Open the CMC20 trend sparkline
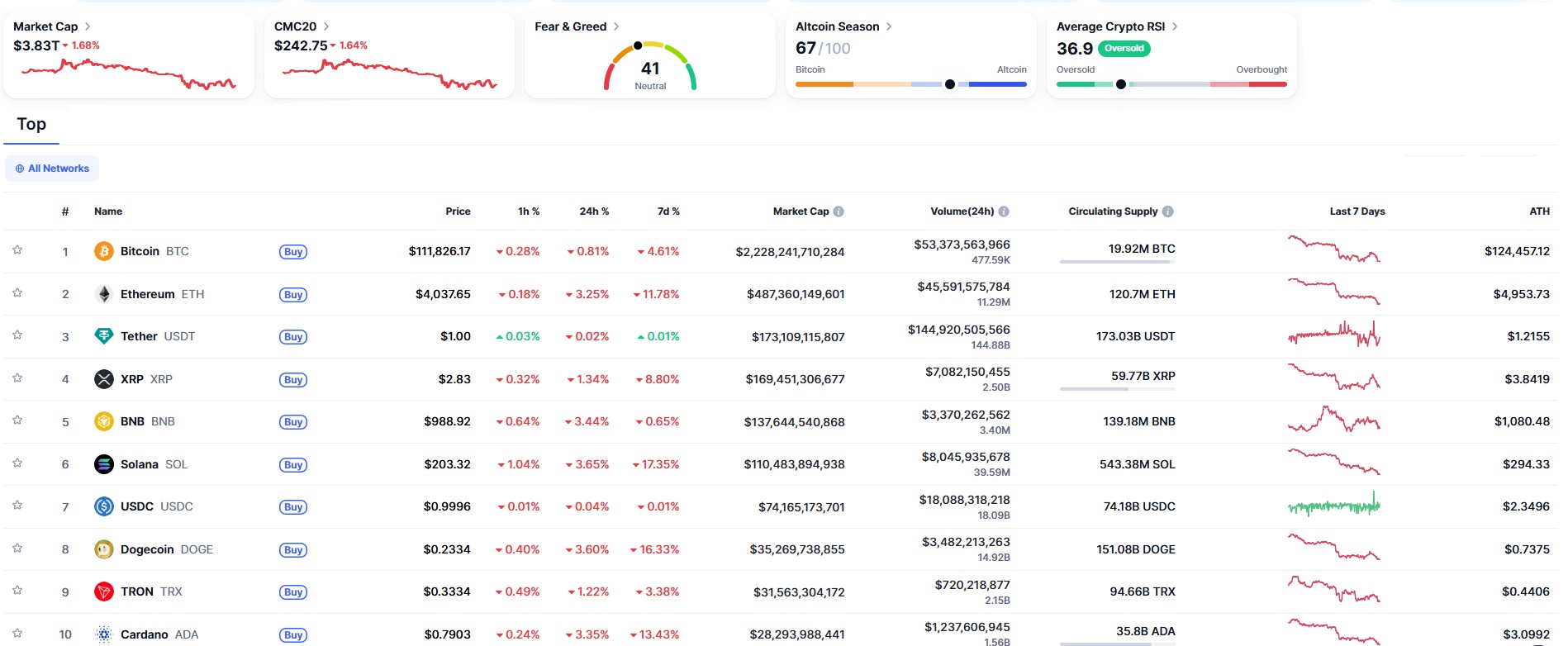Viewport: 1568px width, 646px height. [389, 74]
